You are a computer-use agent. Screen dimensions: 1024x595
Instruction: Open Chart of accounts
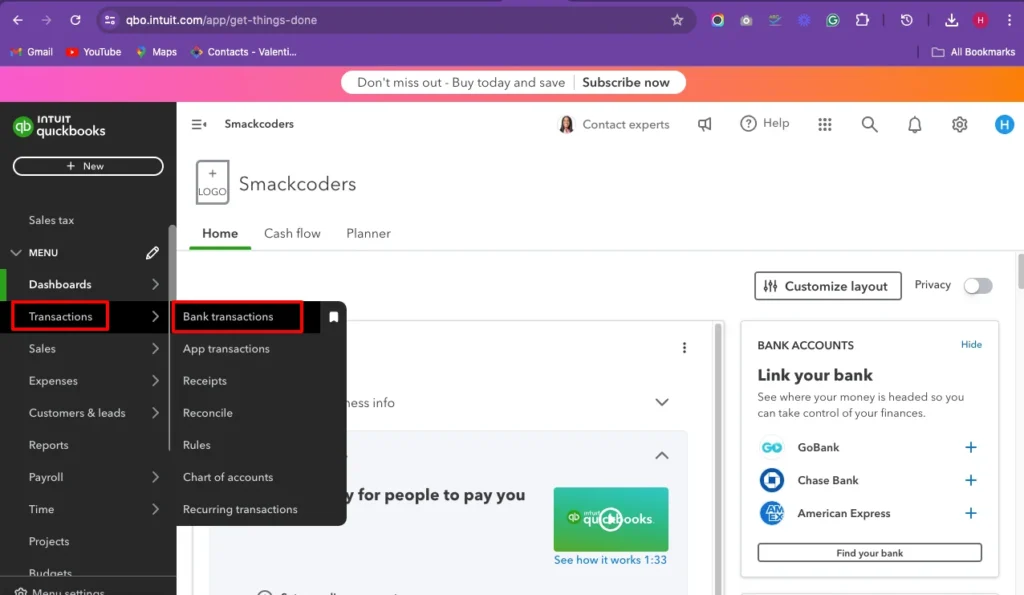tap(228, 477)
